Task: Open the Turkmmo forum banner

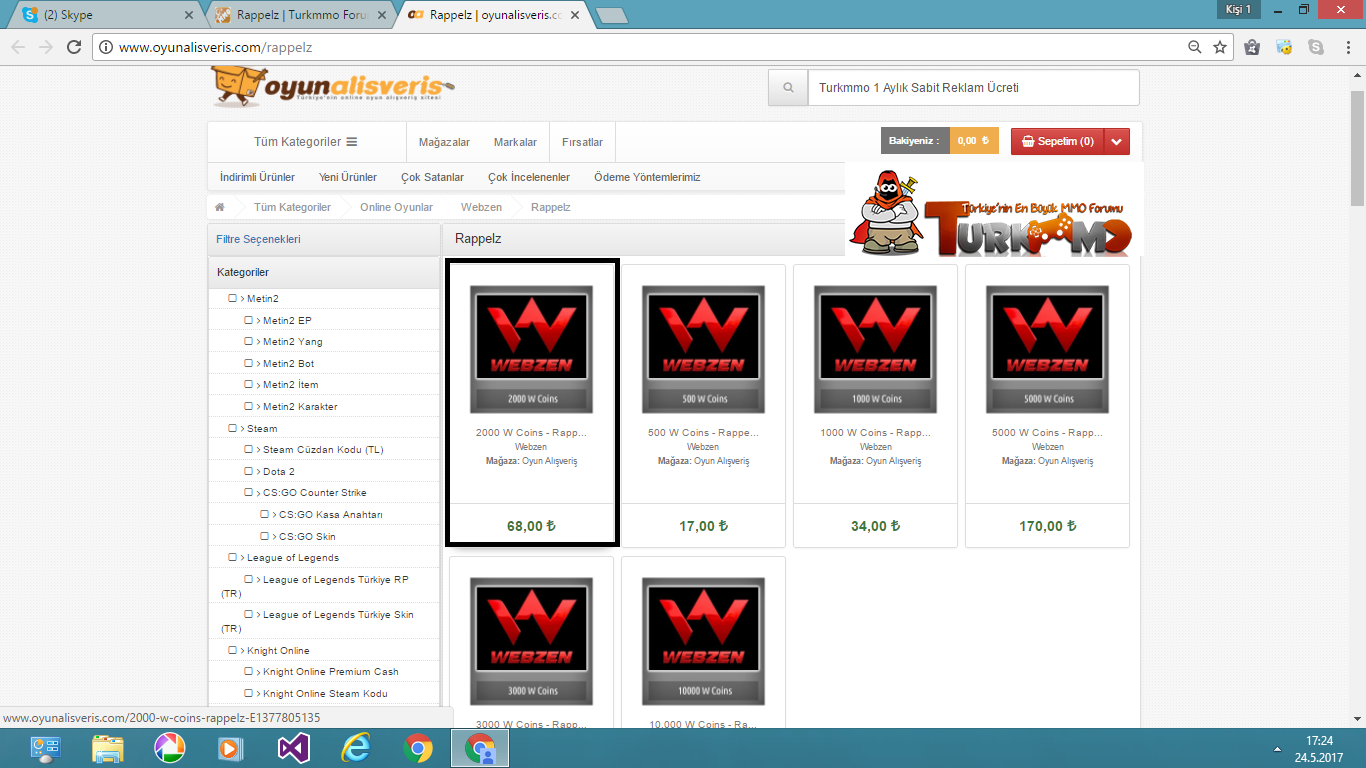Action: (x=993, y=209)
